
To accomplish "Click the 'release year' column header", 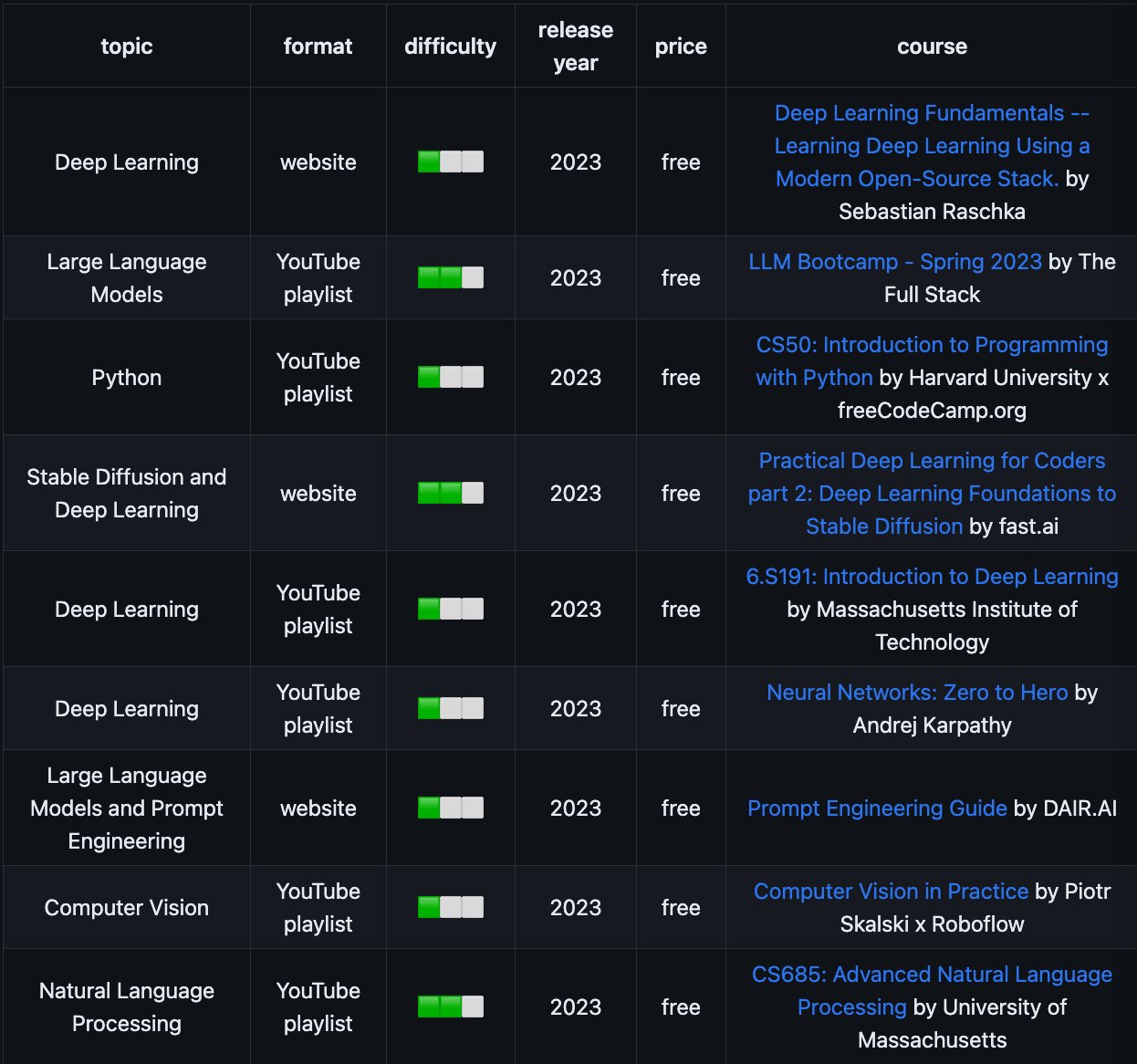I will click(576, 47).
